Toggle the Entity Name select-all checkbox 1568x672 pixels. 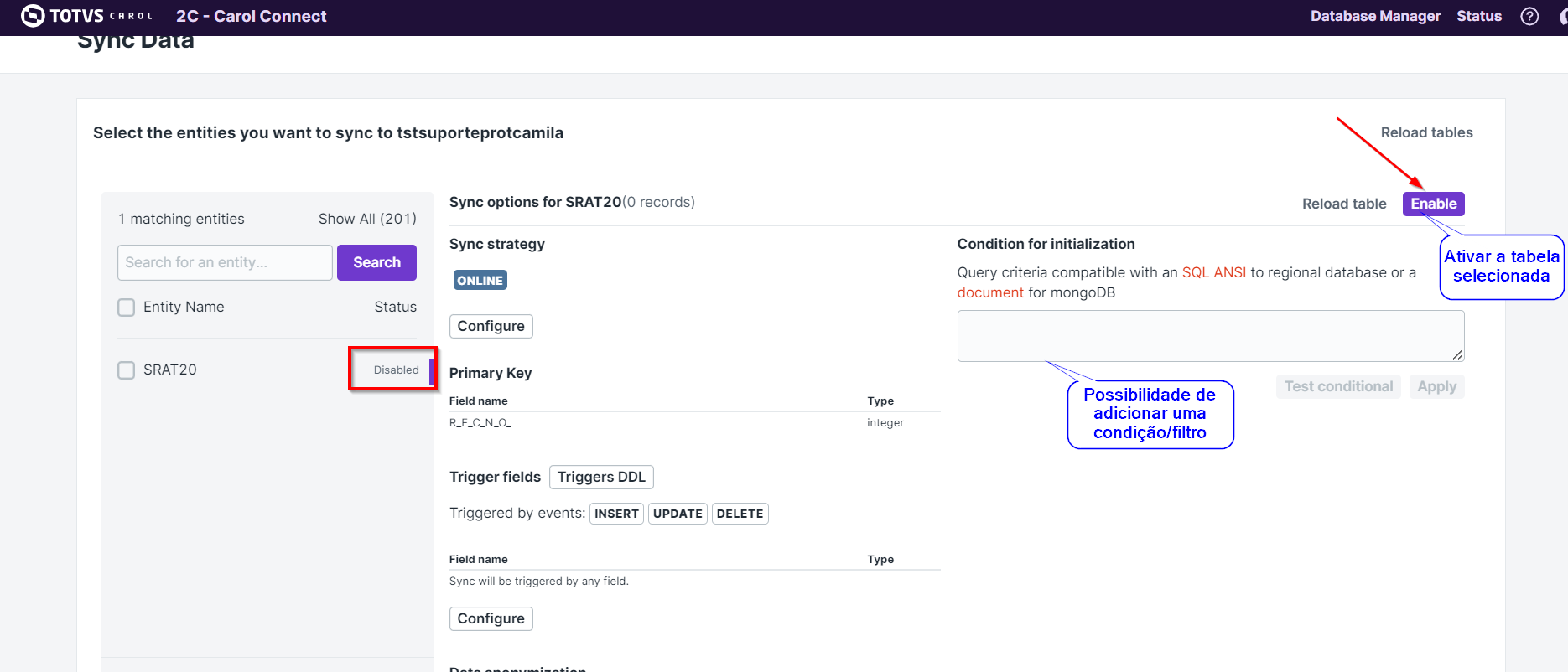[x=127, y=308]
